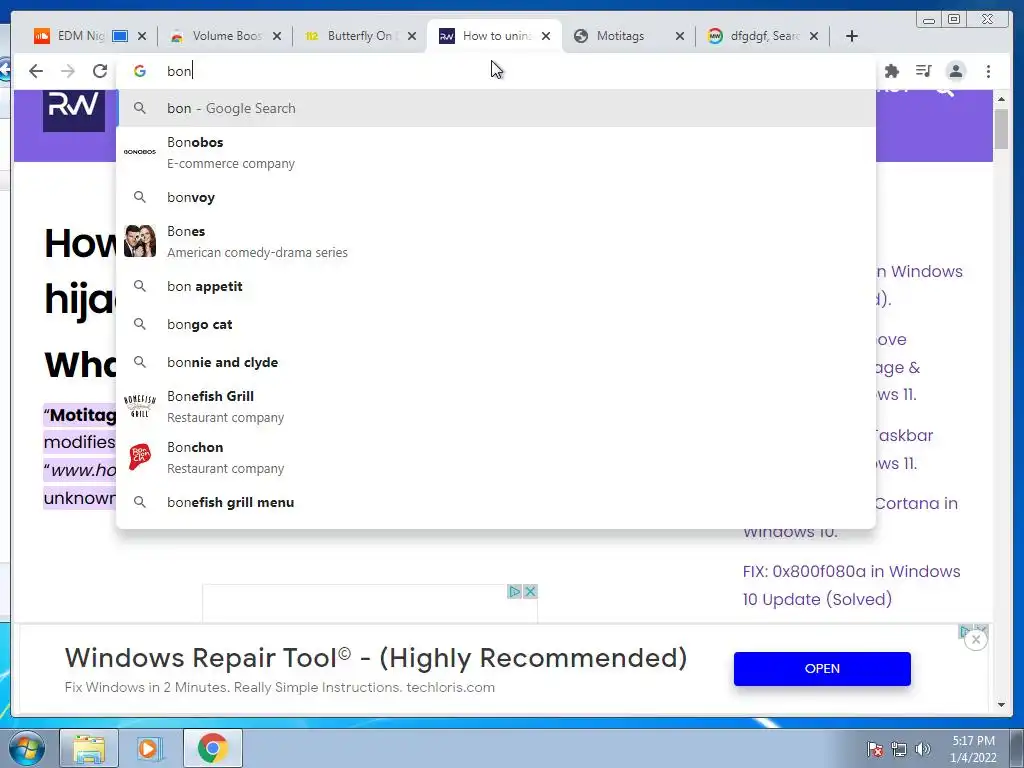1024x768 pixels.
Task: Choose the Bonchon Restaurant company suggestion
Action: tap(496, 457)
